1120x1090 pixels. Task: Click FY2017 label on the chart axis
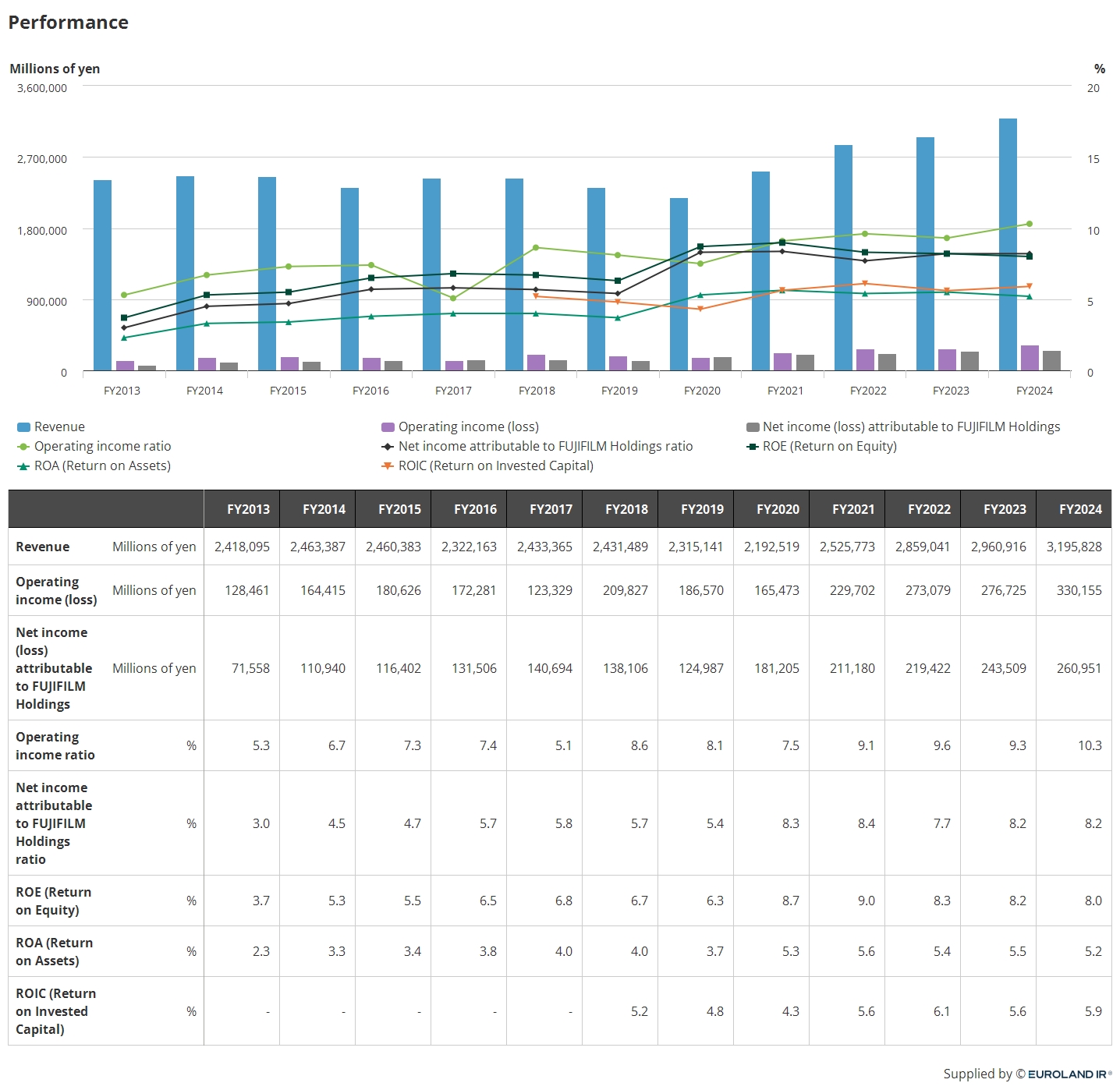pyautogui.click(x=453, y=391)
